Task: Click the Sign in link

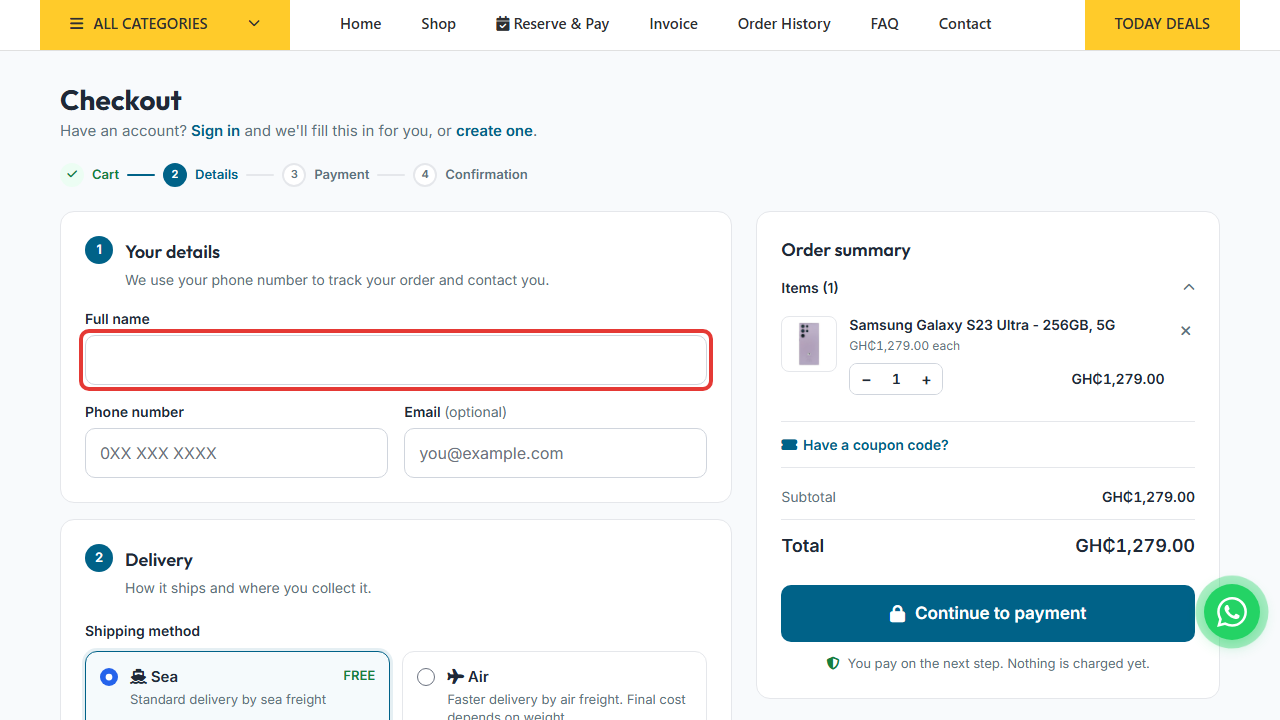Action: point(216,131)
